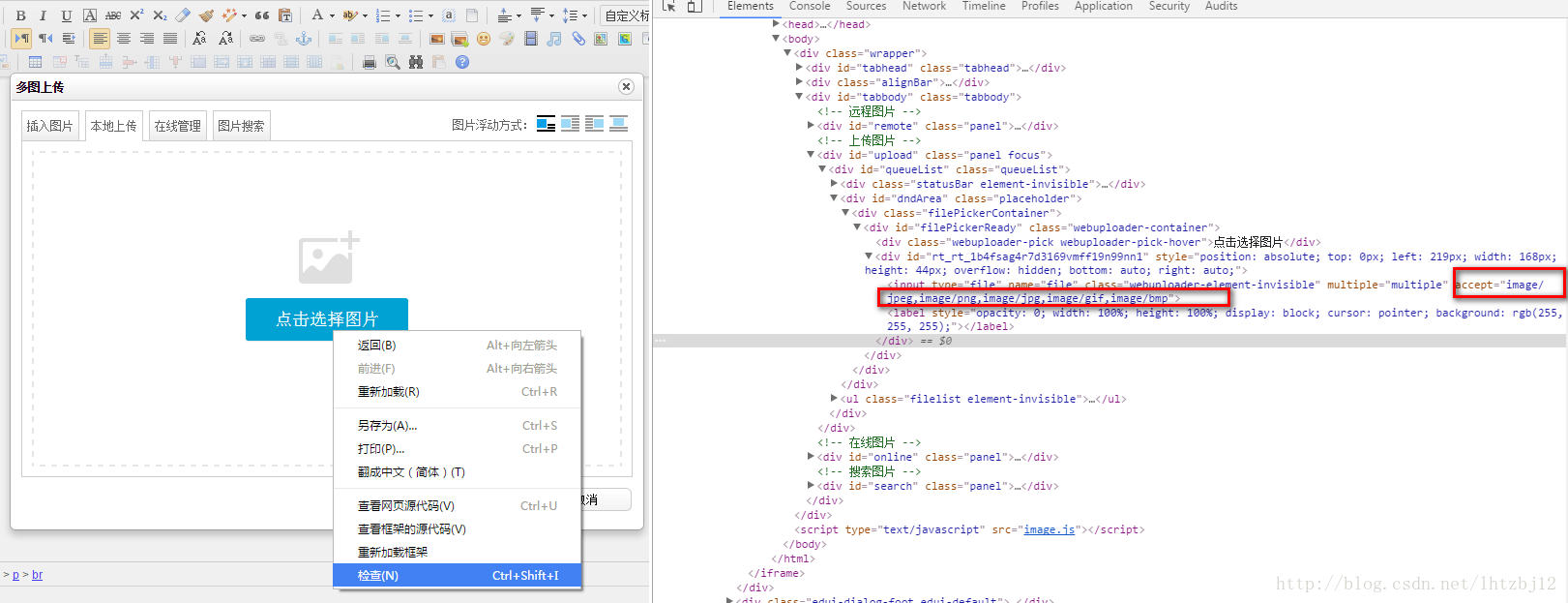The width and height of the screenshot is (1568, 603).
Task: Insert a blockquote with the quote icon
Action: (x=262, y=15)
